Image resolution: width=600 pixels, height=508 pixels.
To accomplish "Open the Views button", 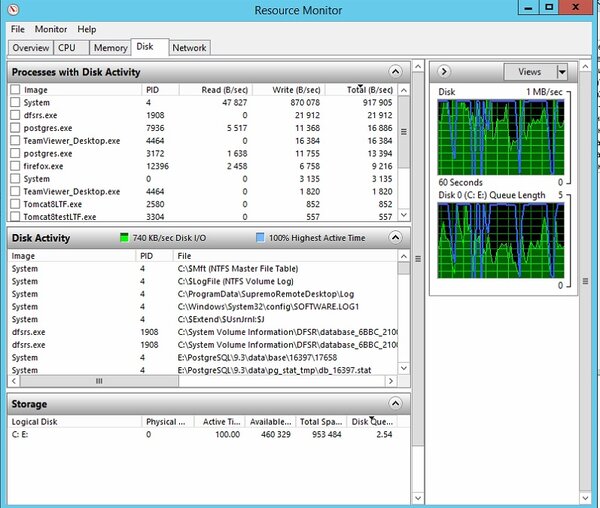I will 530,72.
